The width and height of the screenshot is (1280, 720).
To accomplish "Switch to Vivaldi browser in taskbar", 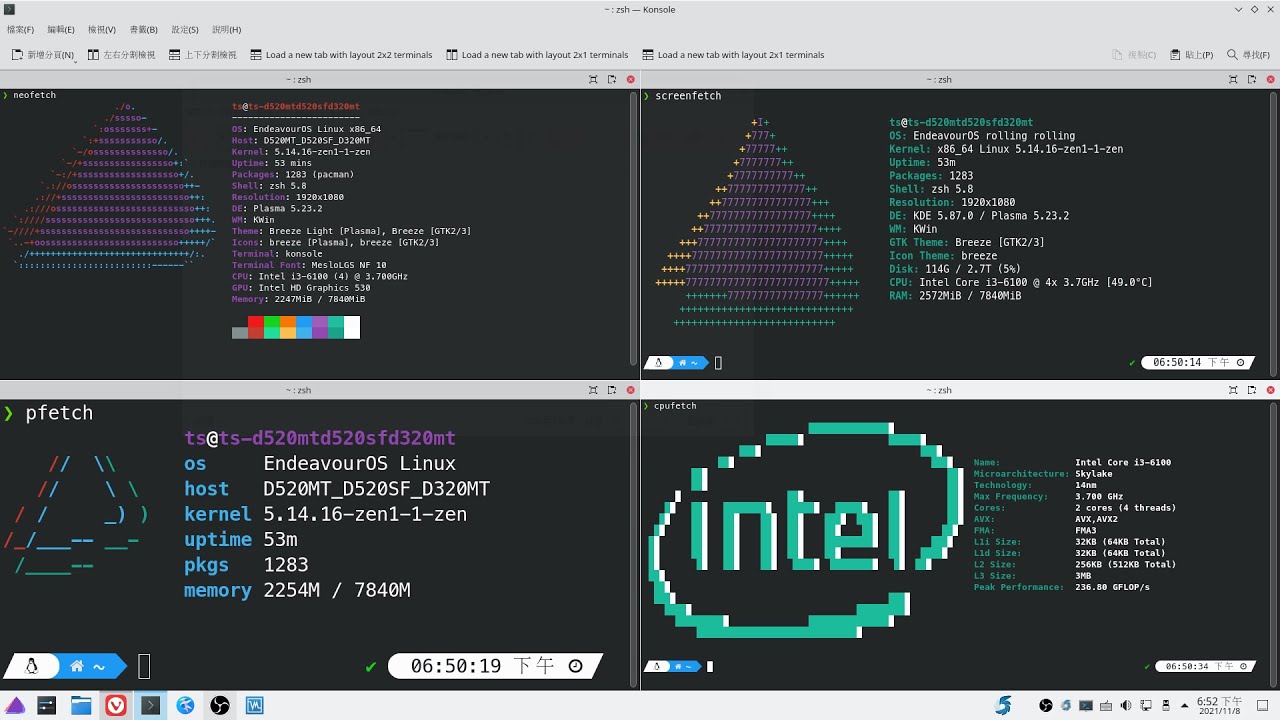I will [116, 705].
